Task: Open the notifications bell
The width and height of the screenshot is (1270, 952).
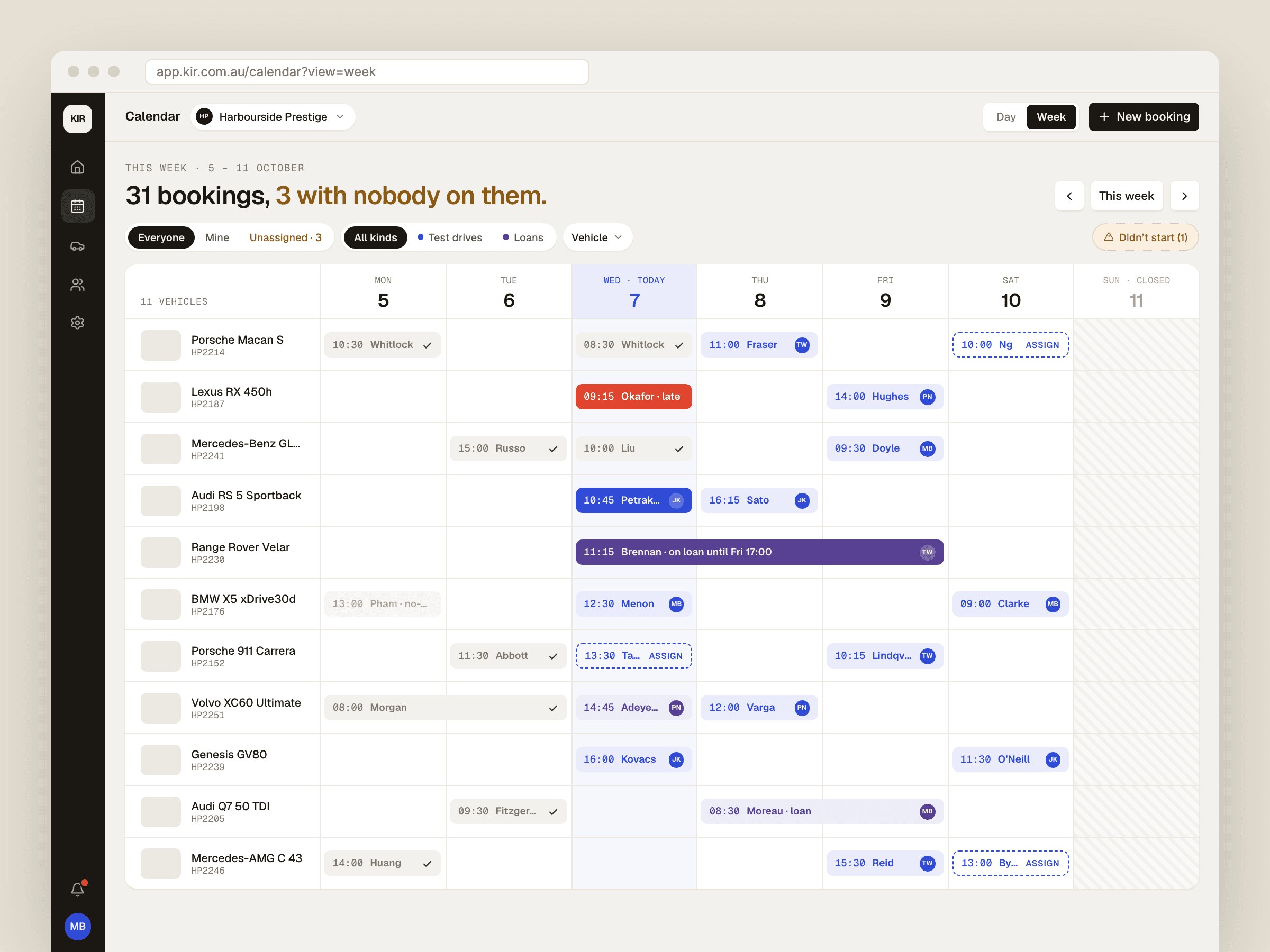Action: (x=77, y=889)
